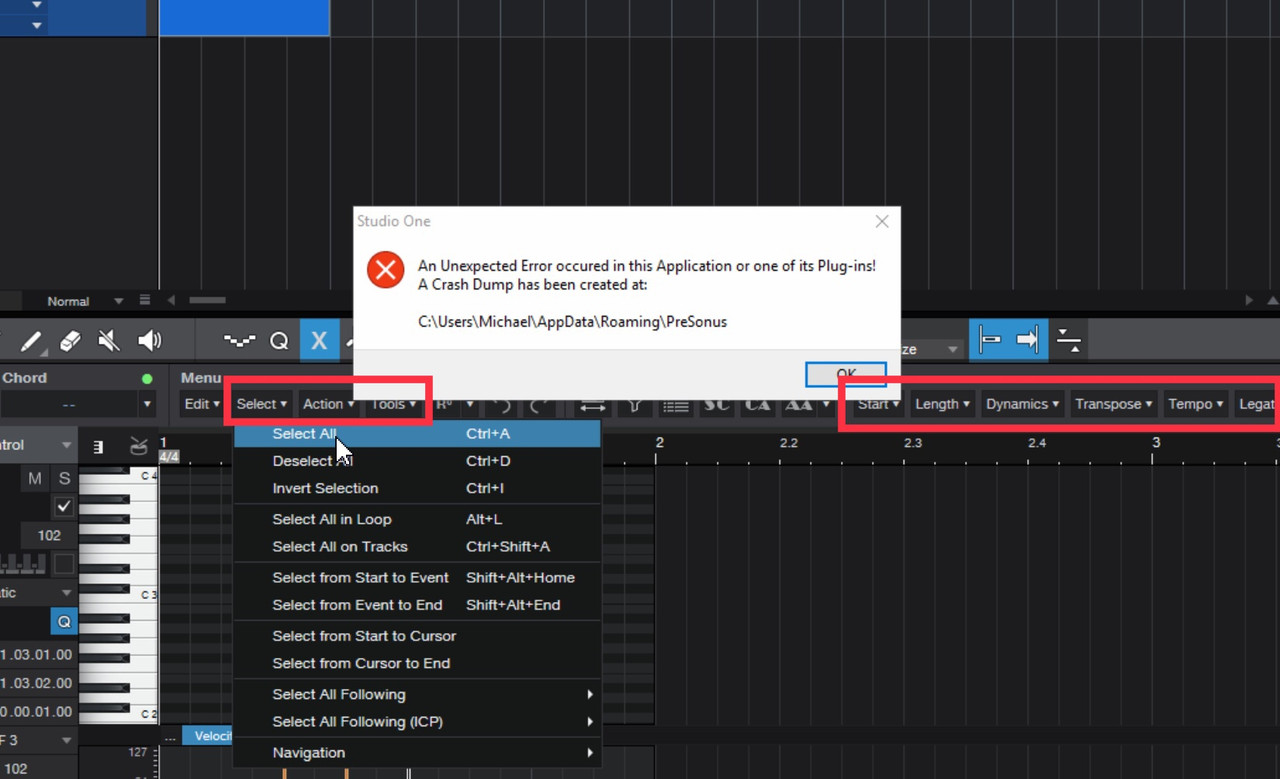This screenshot has height=779, width=1280.
Task: Toggle snap to event start icon
Action: [x=989, y=340]
